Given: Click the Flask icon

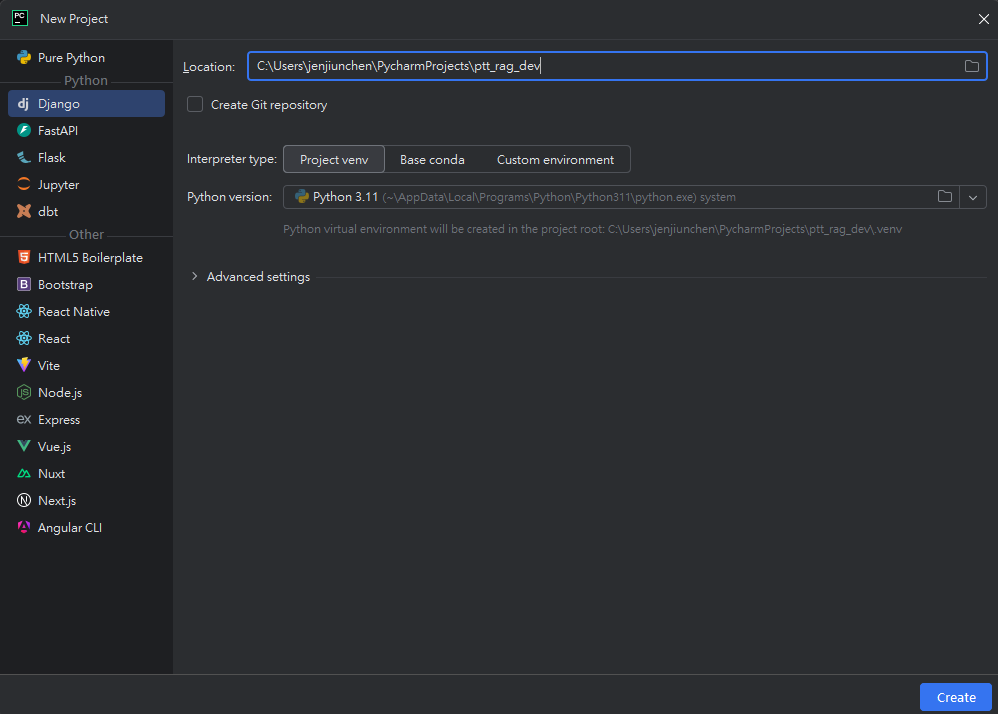Looking at the screenshot, I should click(24, 157).
